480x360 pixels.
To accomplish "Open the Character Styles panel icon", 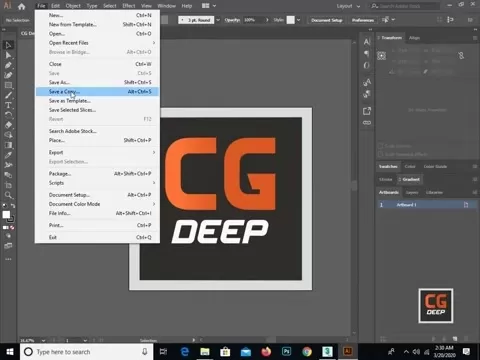I will [367, 82].
